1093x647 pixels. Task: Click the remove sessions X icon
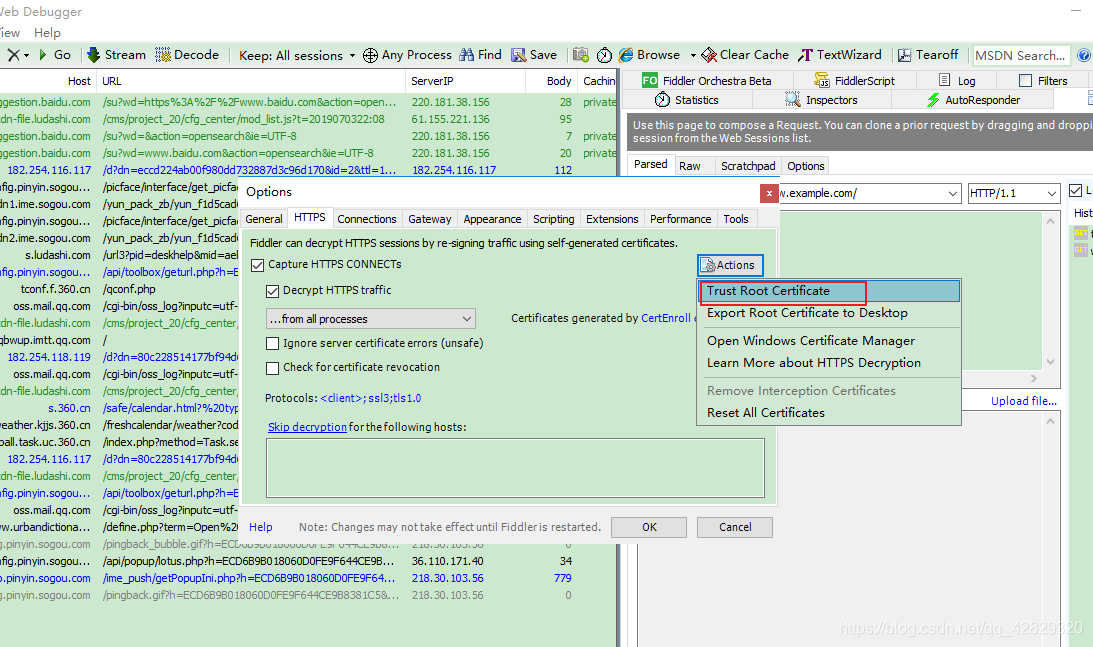(x=13, y=54)
